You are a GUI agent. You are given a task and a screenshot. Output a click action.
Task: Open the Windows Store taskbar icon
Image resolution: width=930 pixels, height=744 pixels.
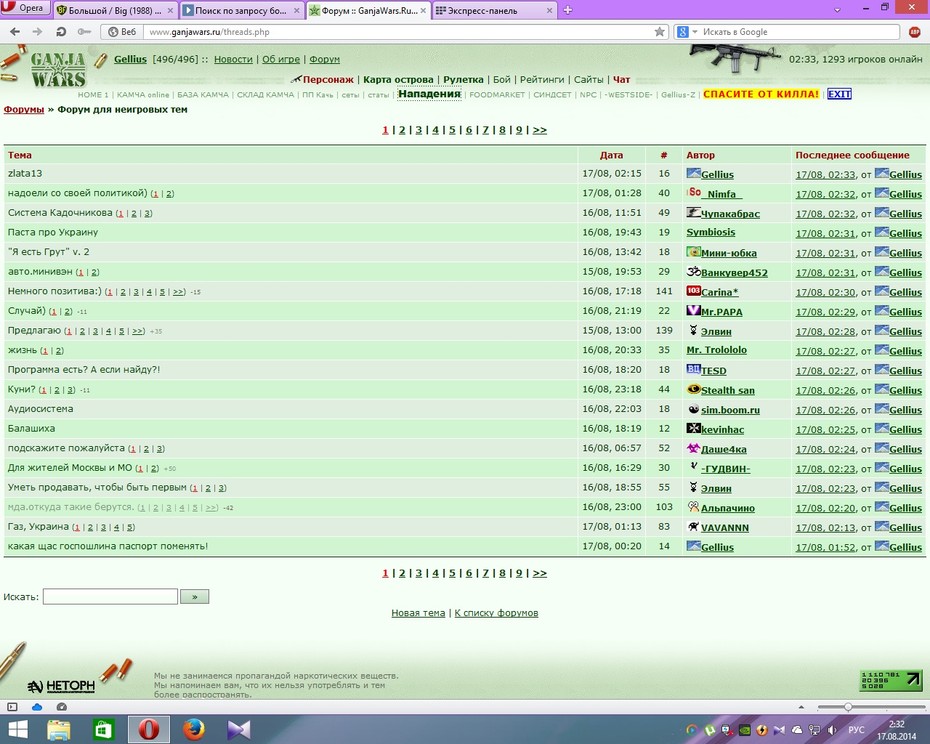103,730
